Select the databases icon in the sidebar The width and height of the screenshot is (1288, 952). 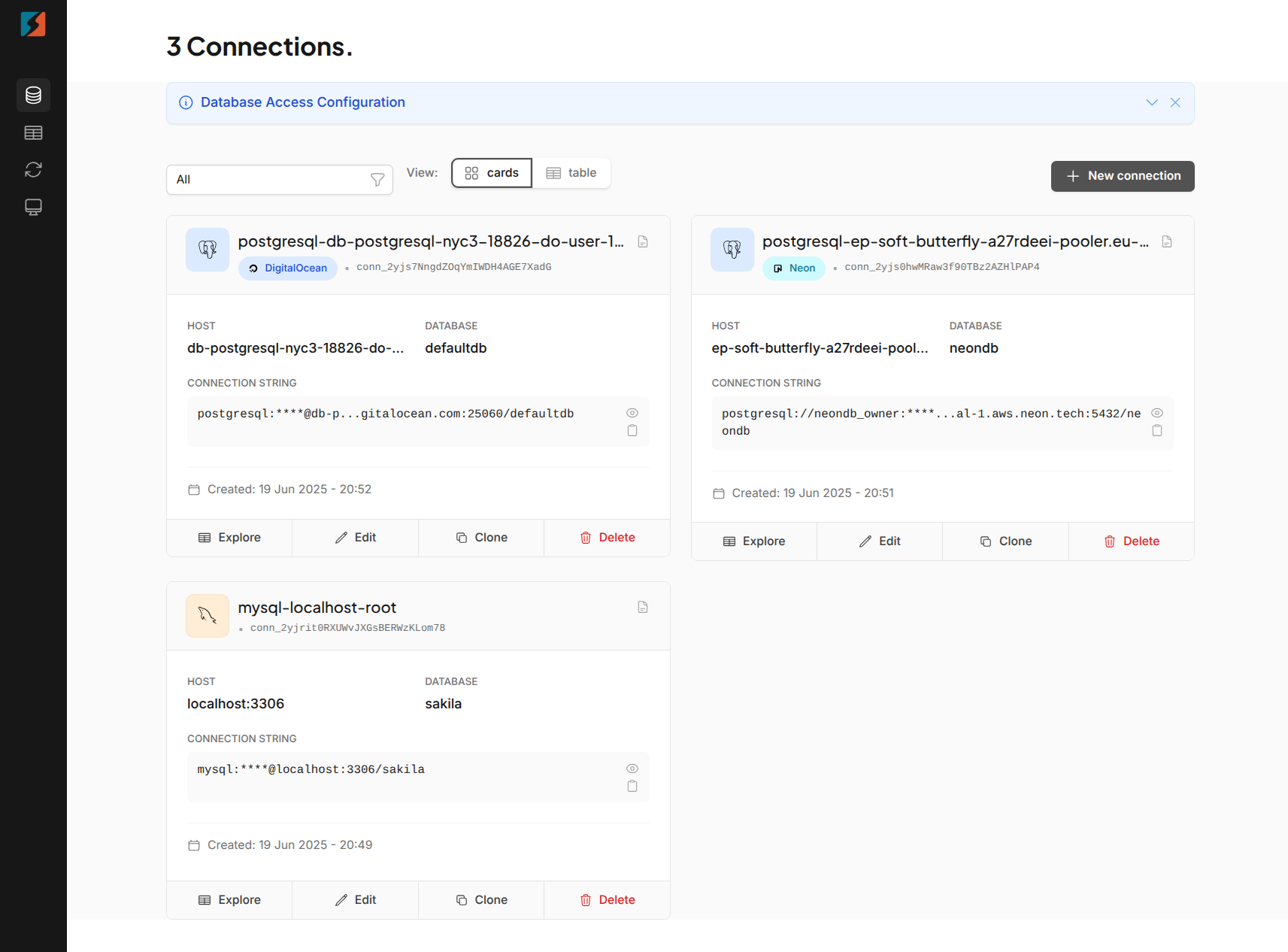tap(33, 95)
